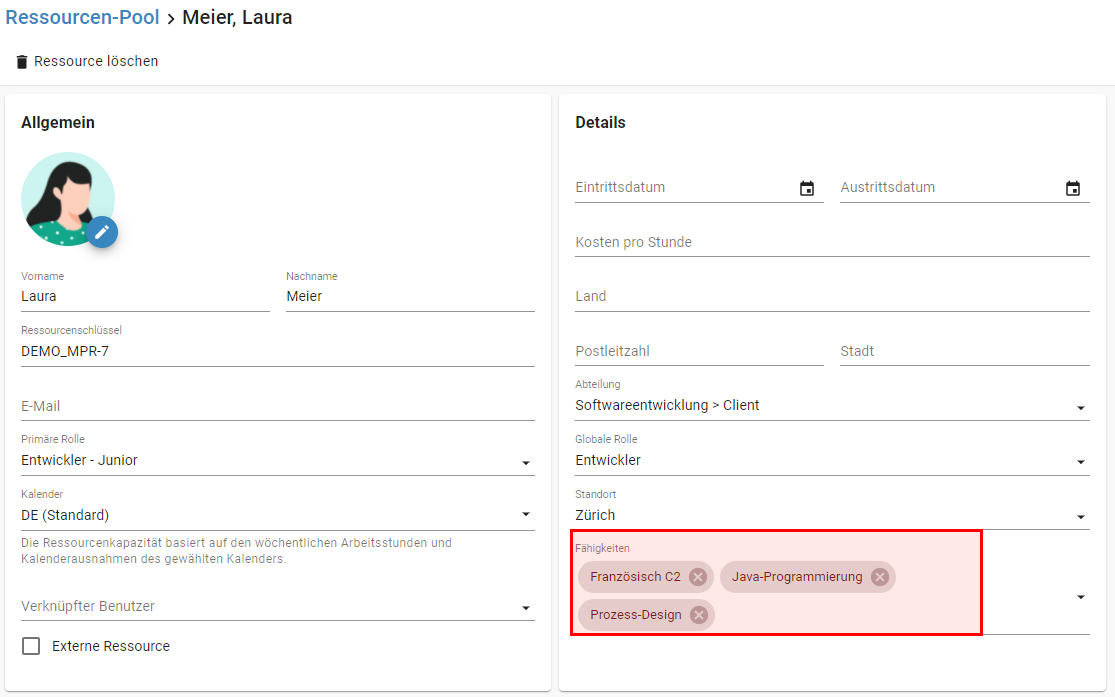The width and height of the screenshot is (1115, 697).
Task: Click the pencil edit icon on avatar
Action: coord(101,232)
